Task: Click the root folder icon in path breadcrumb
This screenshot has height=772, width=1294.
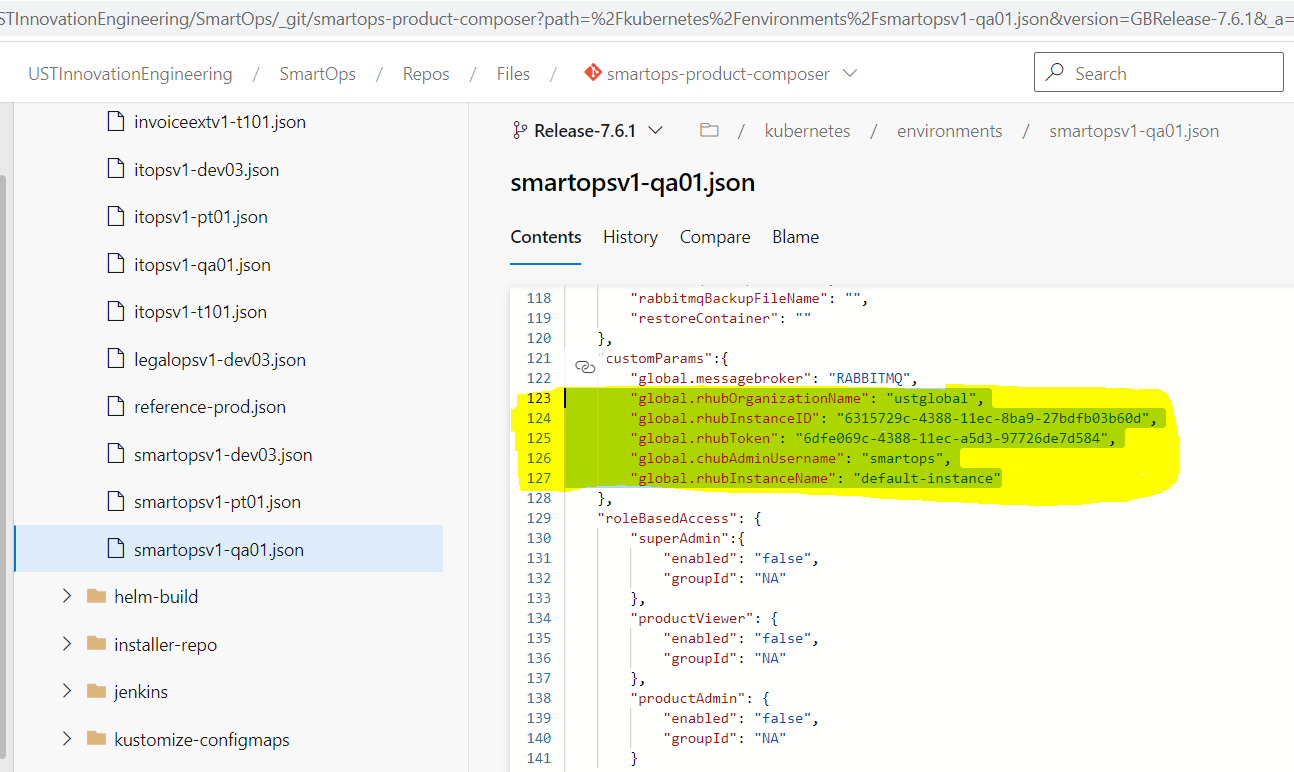Action: click(x=709, y=131)
